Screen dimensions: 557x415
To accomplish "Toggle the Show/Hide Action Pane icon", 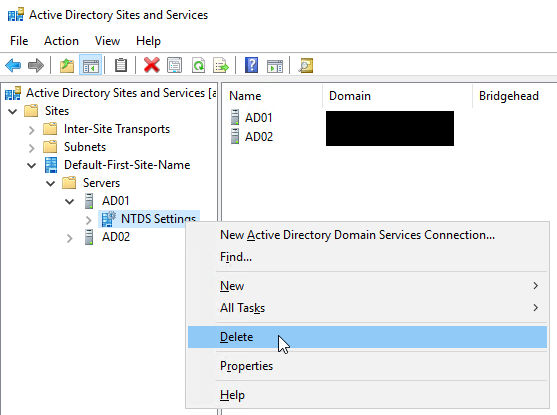I will (x=275, y=66).
